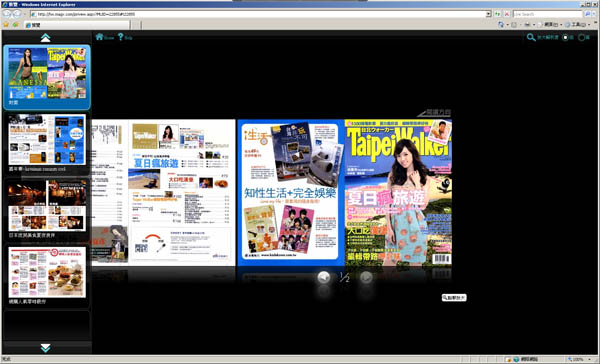Select the first zoom level radio button
The height and width of the screenshot is (364, 600).
tap(565, 38)
